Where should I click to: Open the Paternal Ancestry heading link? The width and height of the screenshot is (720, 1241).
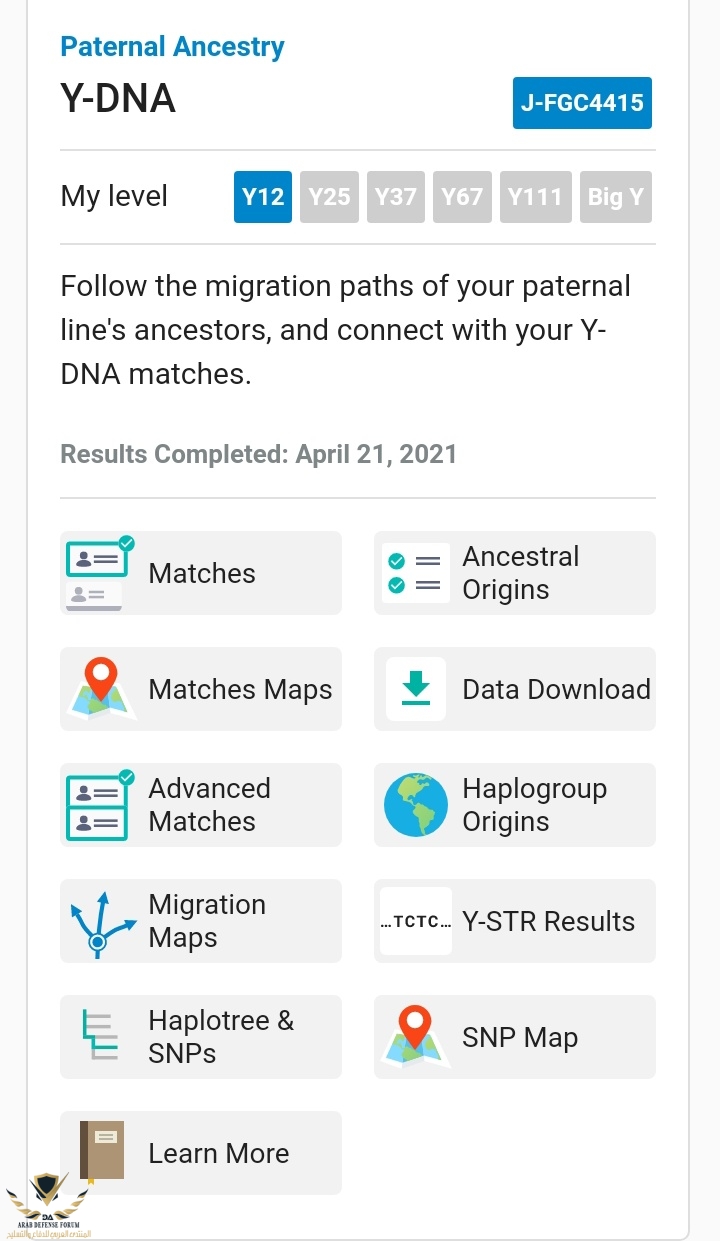(172, 47)
